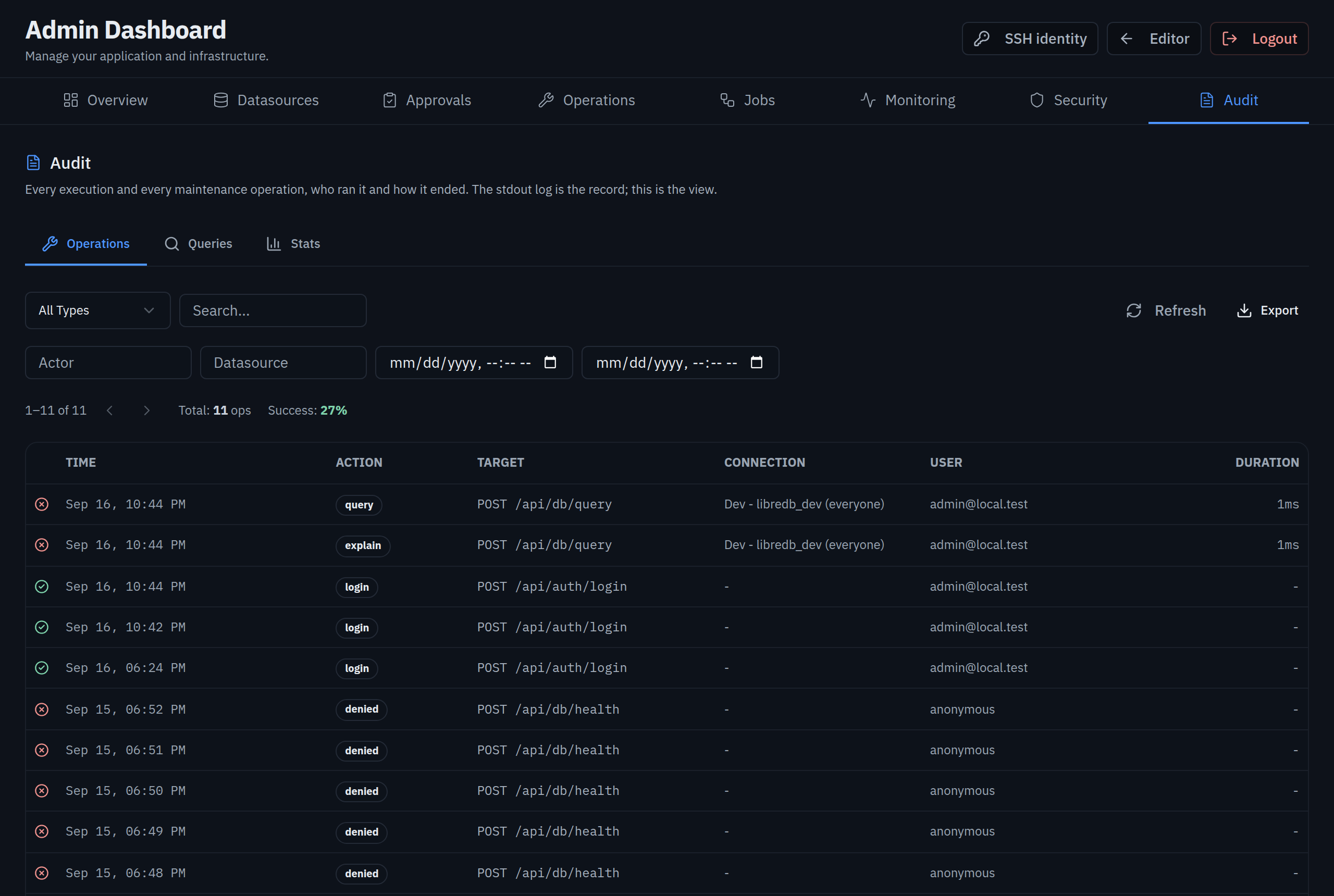This screenshot has width=1334, height=896.
Task: Click the Export button
Action: click(1267, 310)
